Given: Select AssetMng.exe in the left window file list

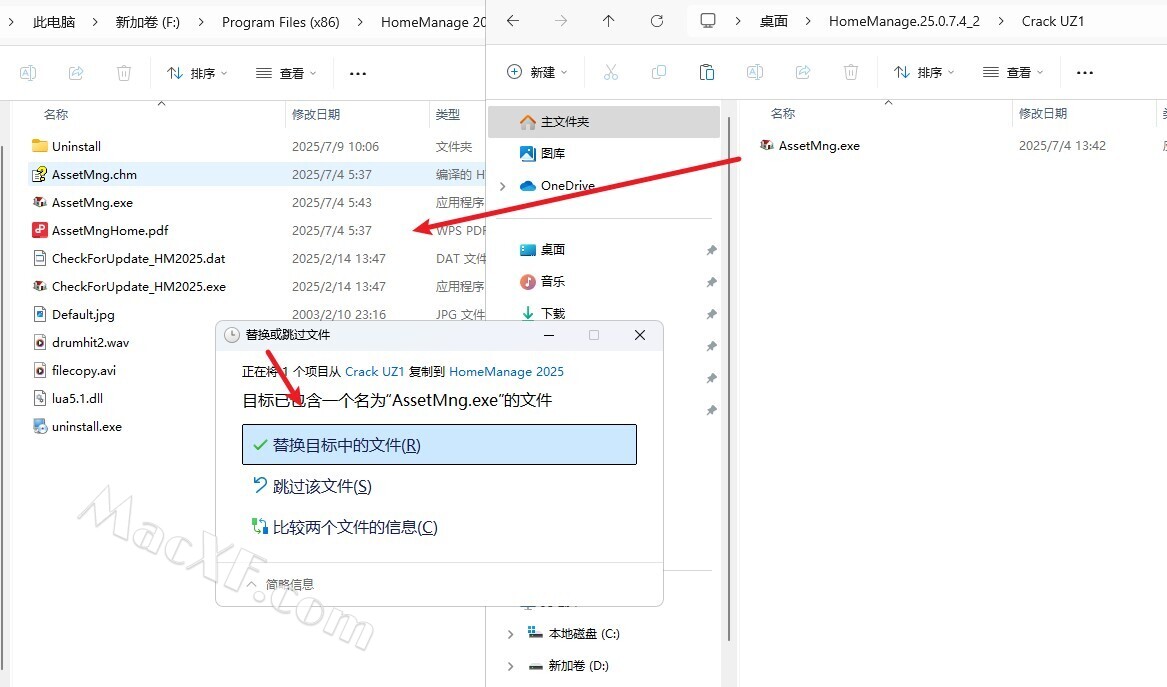Looking at the screenshot, I should 92,202.
